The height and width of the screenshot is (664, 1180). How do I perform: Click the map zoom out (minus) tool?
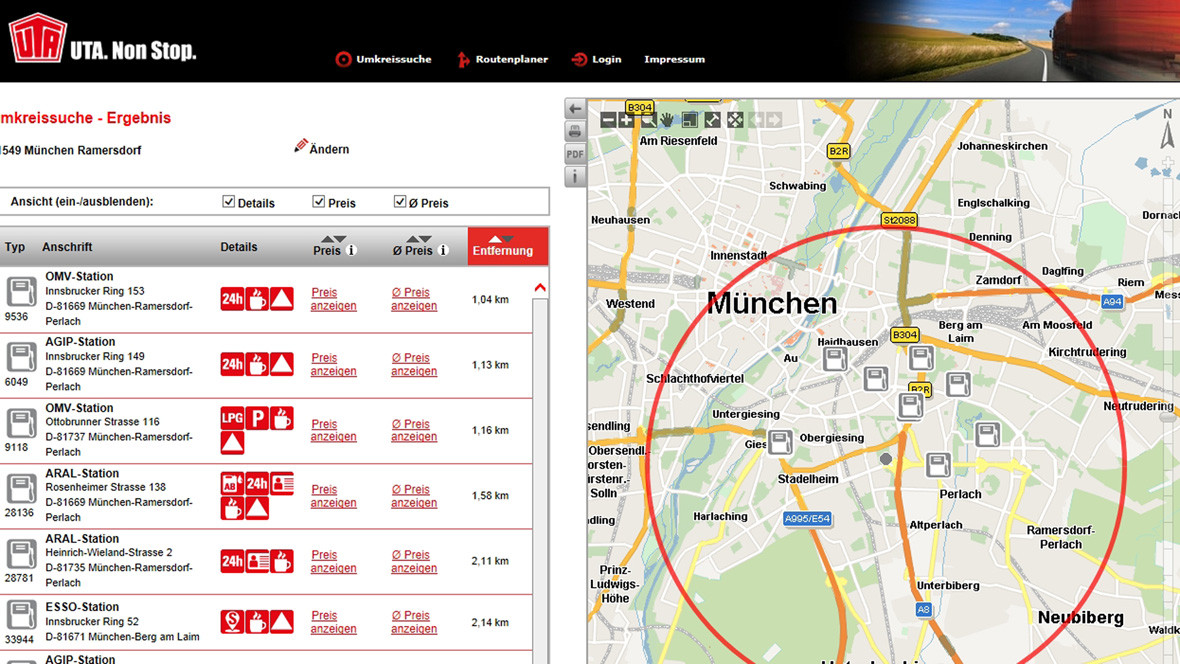click(608, 120)
